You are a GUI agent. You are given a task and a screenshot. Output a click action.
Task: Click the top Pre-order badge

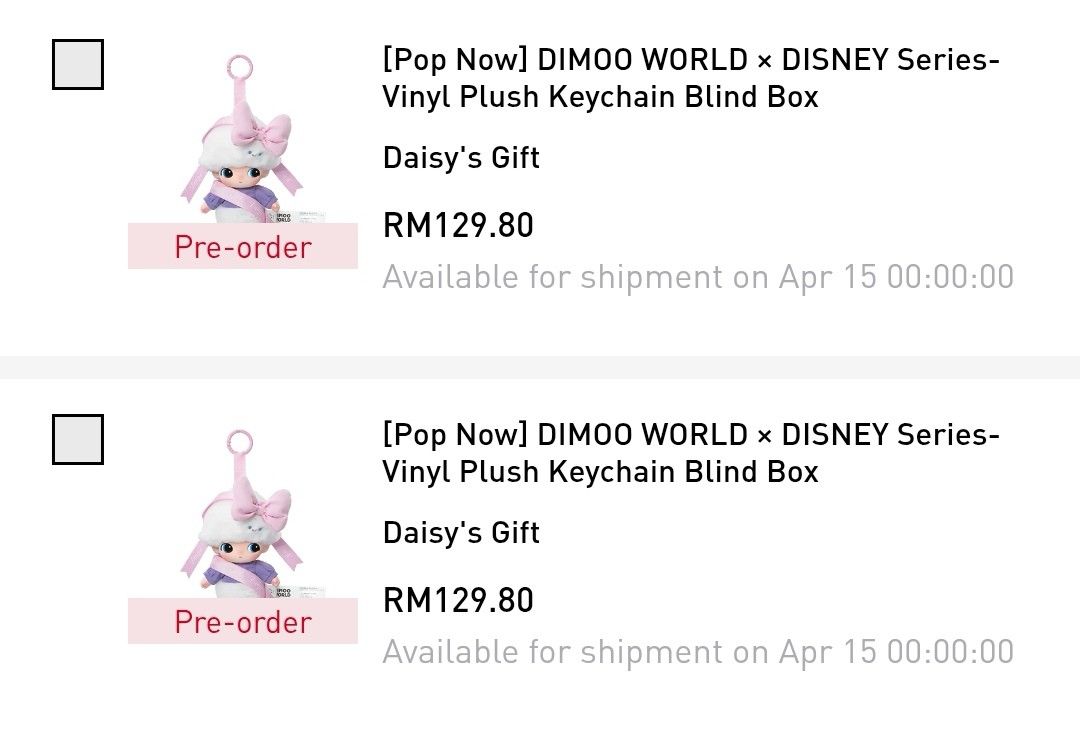click(242, 247)
